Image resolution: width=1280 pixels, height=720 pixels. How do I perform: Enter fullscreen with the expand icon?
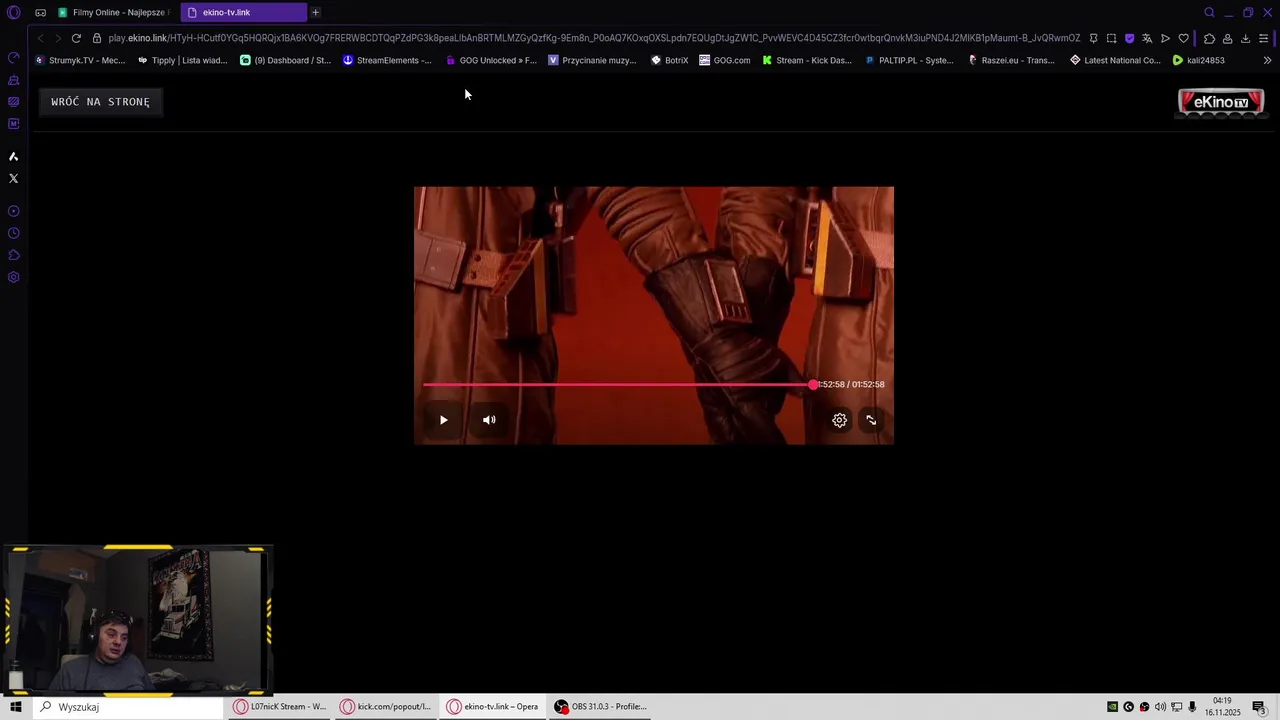871,420
